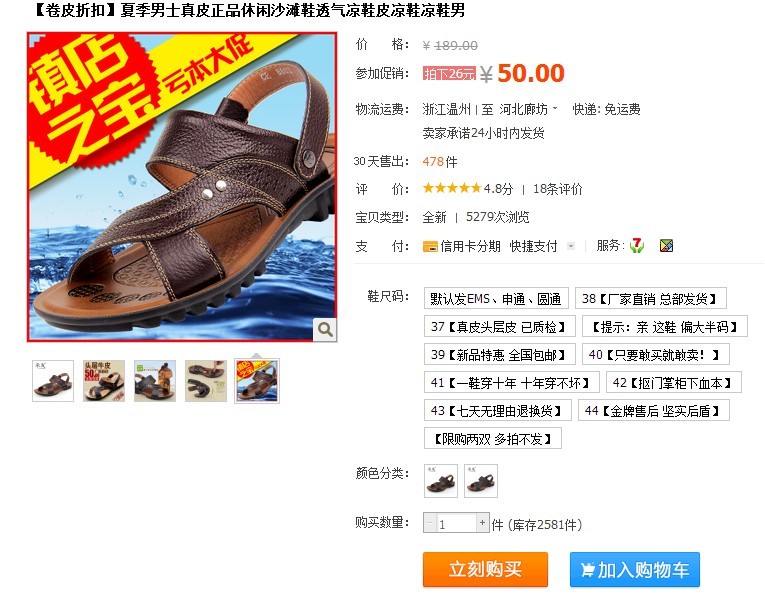Click the colorful service badge icon

pos(666,246)
